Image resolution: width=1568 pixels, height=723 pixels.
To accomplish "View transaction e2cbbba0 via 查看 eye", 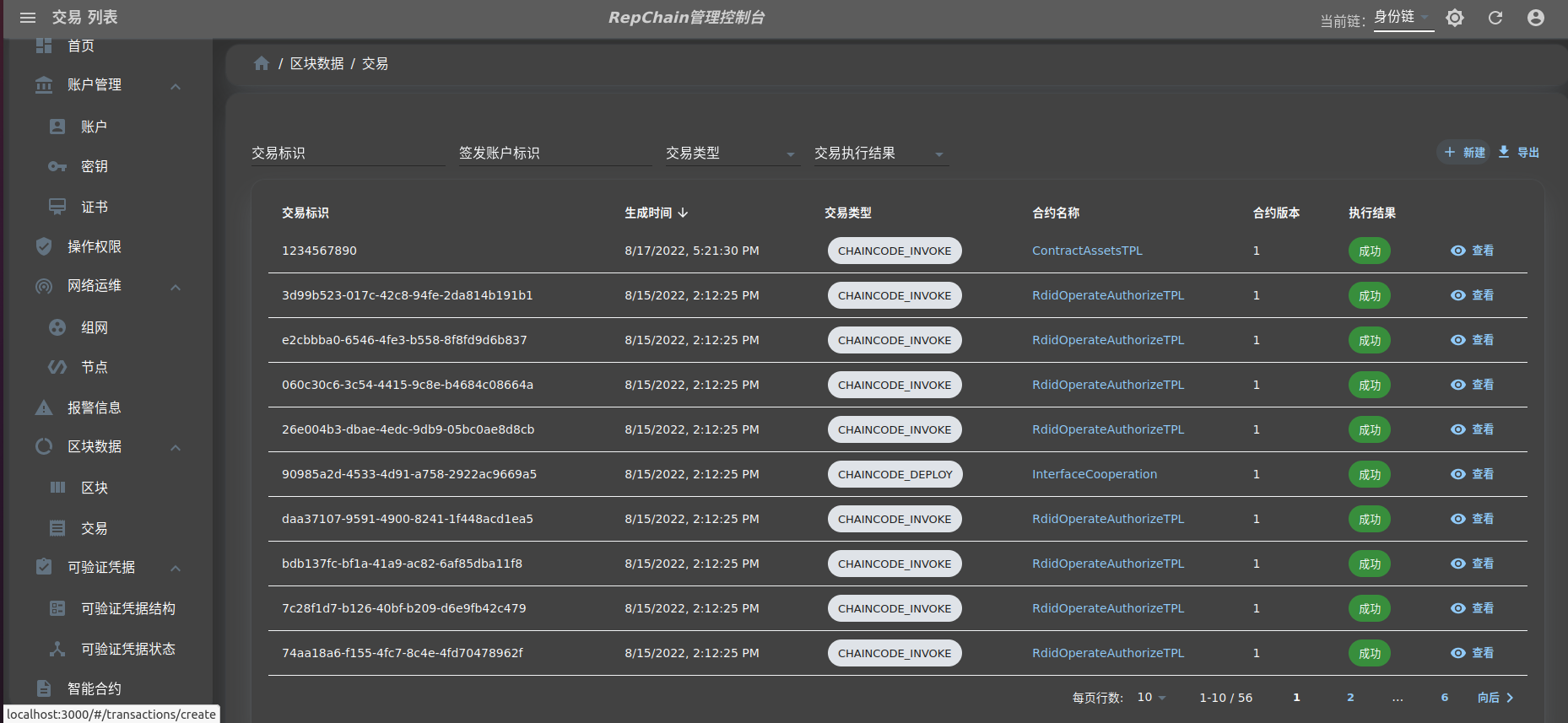I will [x=1472, y=340].
